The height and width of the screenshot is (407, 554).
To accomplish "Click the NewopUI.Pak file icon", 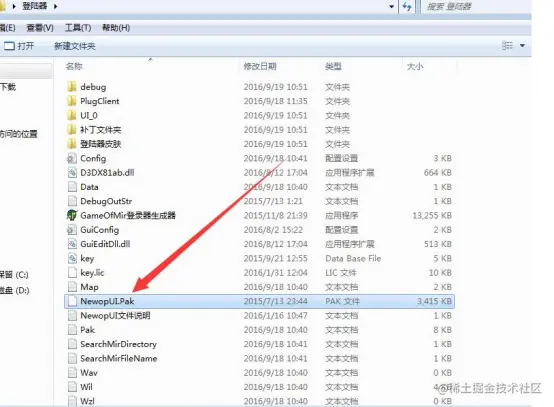I will 72,301.
